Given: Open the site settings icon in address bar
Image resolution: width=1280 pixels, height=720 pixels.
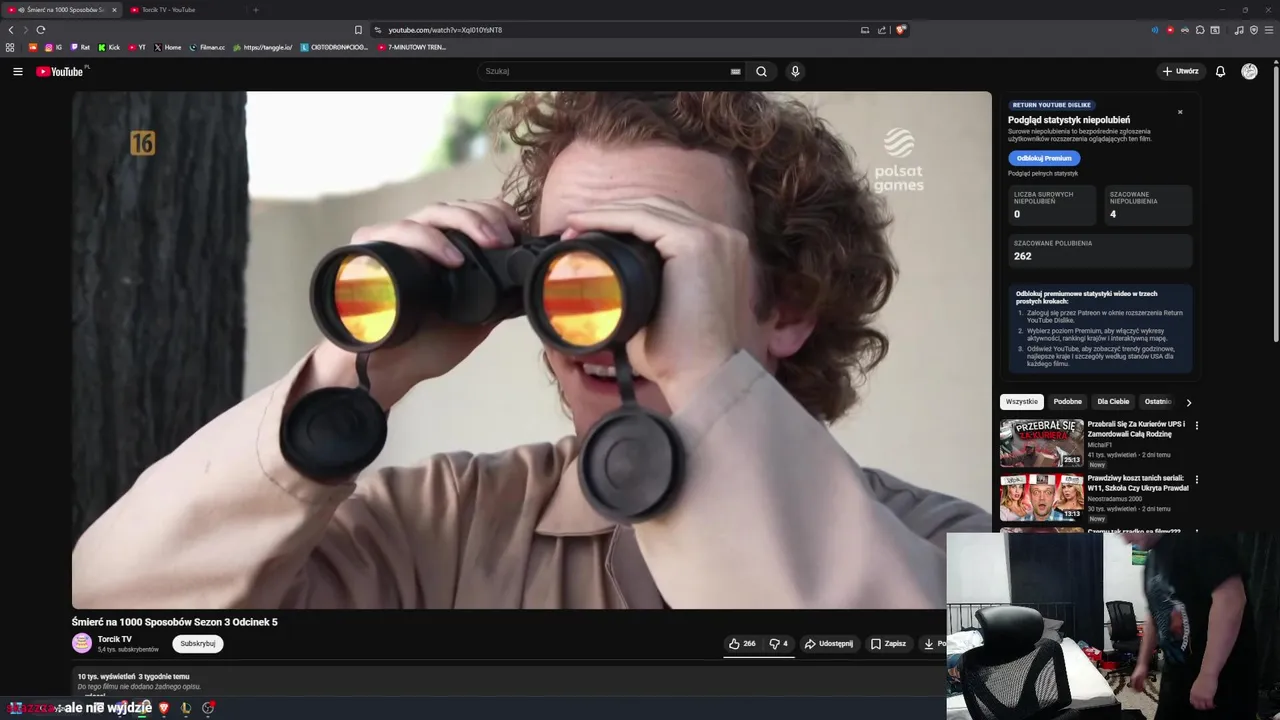Looking at the screenshot, I should pos(378,30).
